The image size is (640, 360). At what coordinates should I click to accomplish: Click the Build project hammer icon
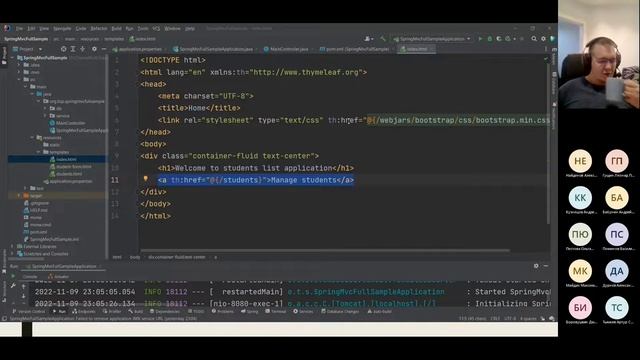pos(383,39)
